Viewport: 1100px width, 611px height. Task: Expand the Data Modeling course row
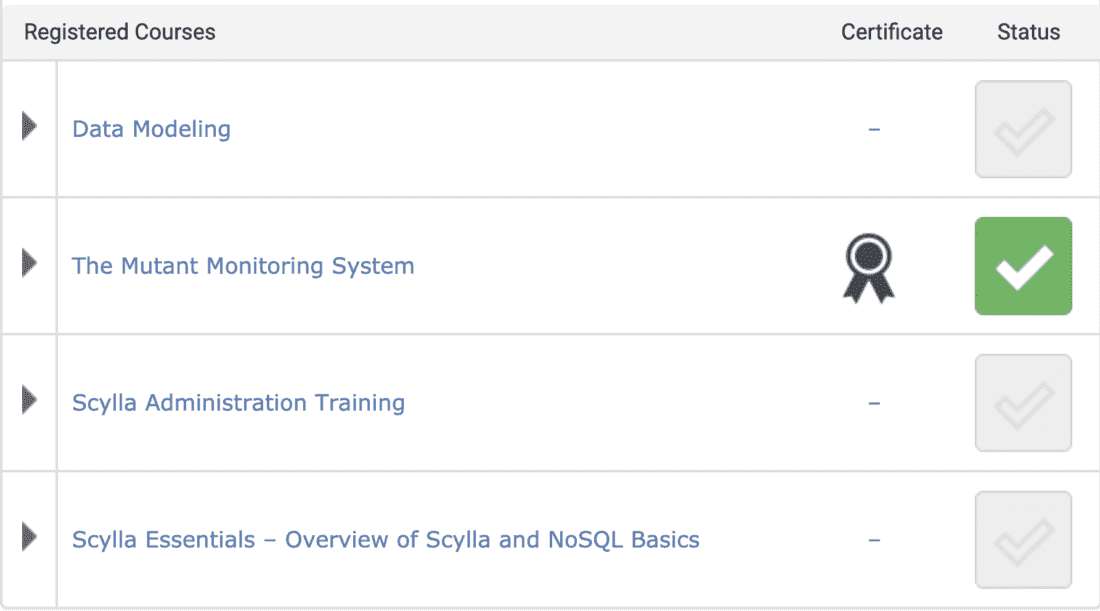(x=29, y=127)
